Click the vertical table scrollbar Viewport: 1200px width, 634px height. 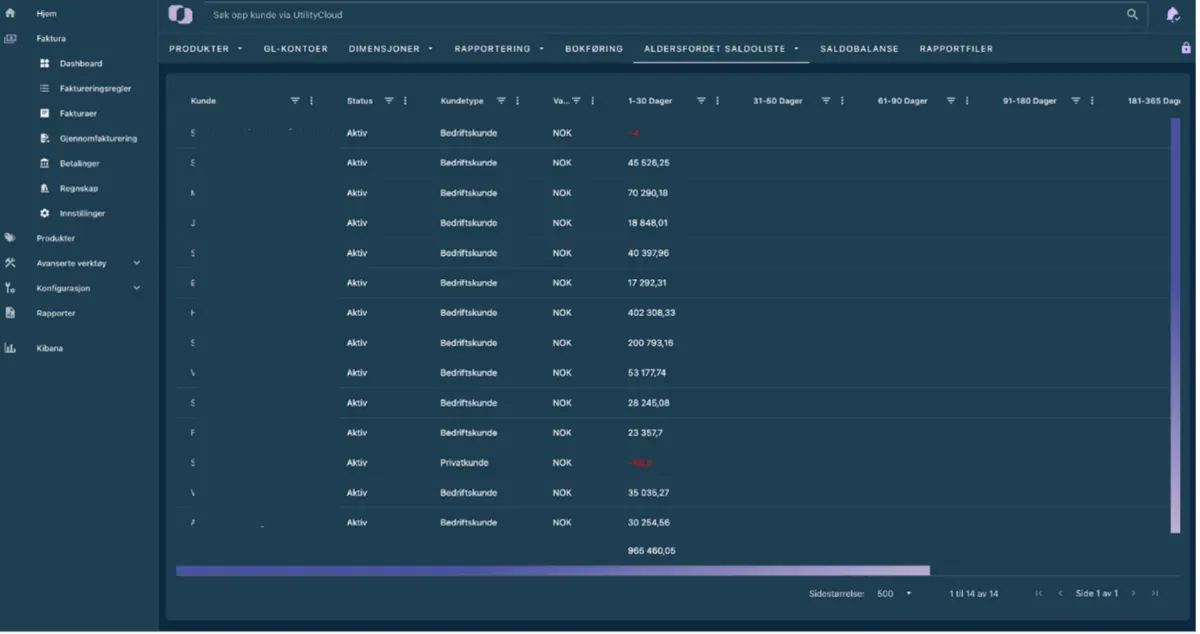coord(1175,327)
